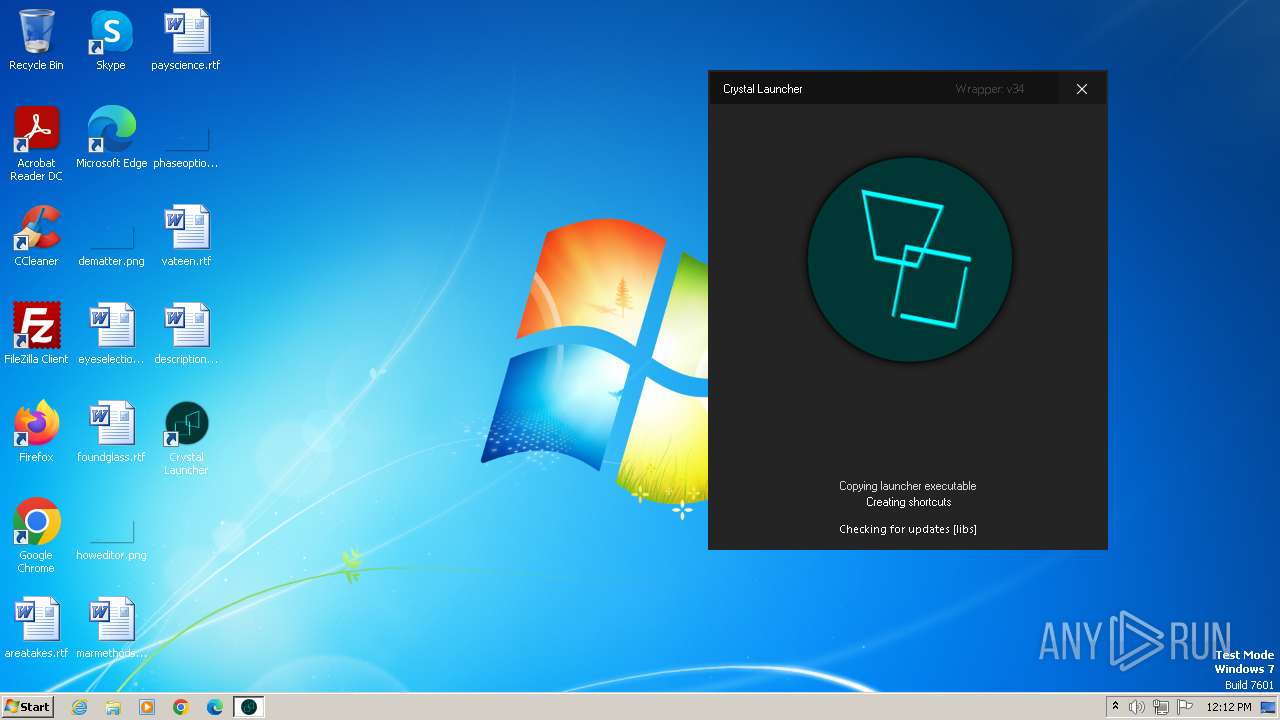Viewport: 1280px width, 720px height.
Task: Launch FileZilla Client shortcut
Action: click(36, 334)
